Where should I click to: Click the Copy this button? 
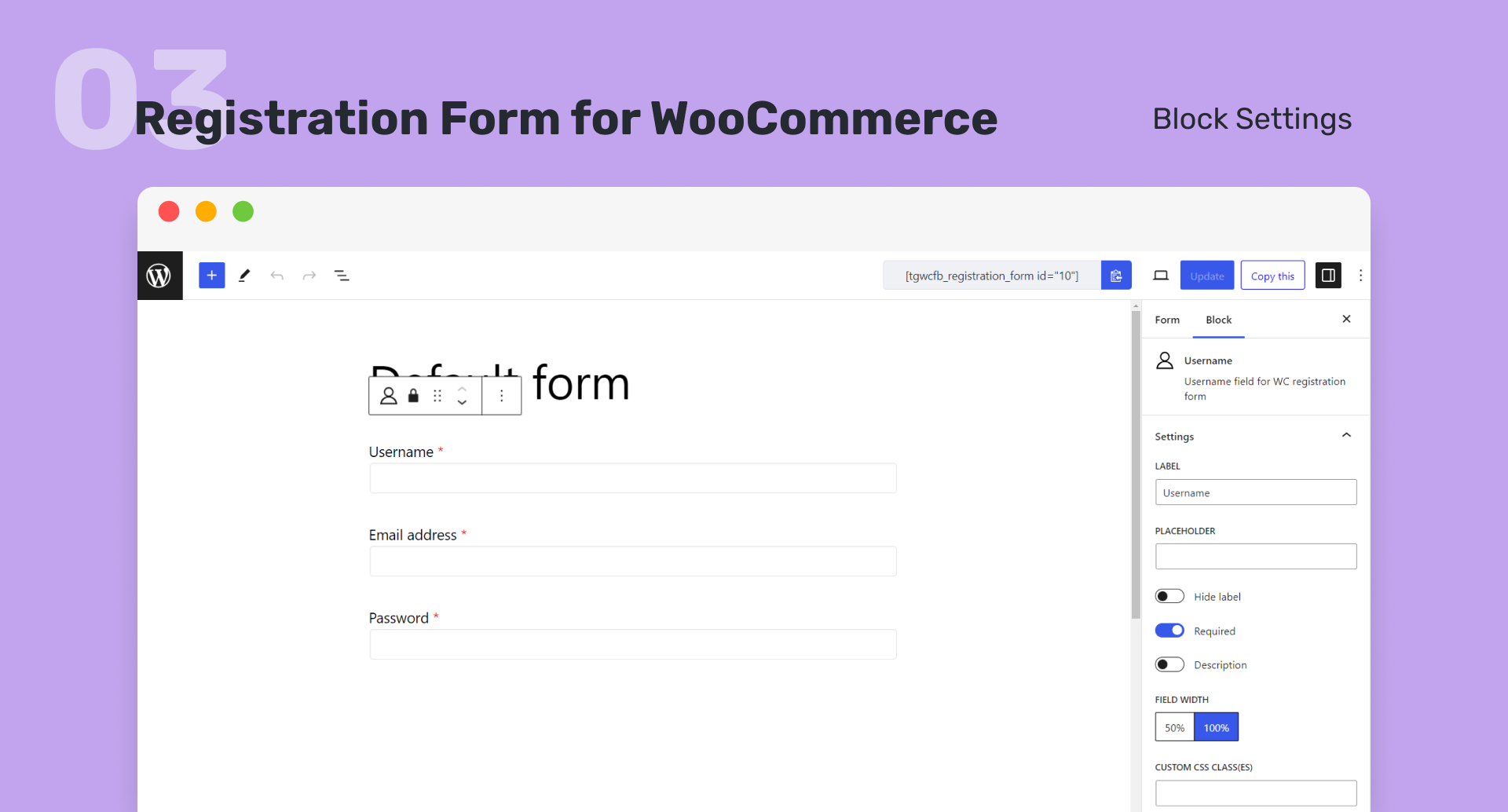tap(1272, 276)
